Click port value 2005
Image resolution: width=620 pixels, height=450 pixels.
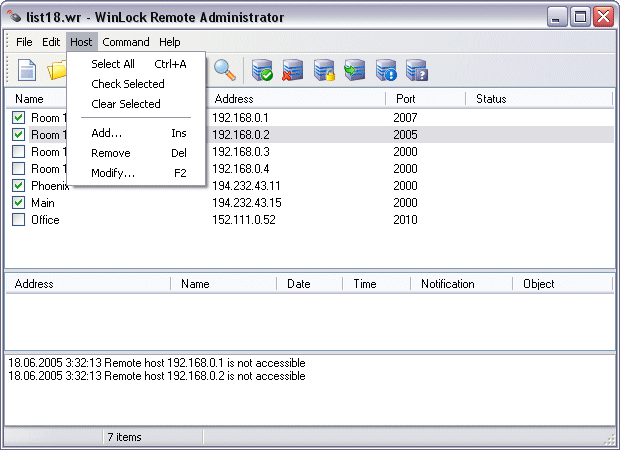pyautogui.click(x=405, y=135)
